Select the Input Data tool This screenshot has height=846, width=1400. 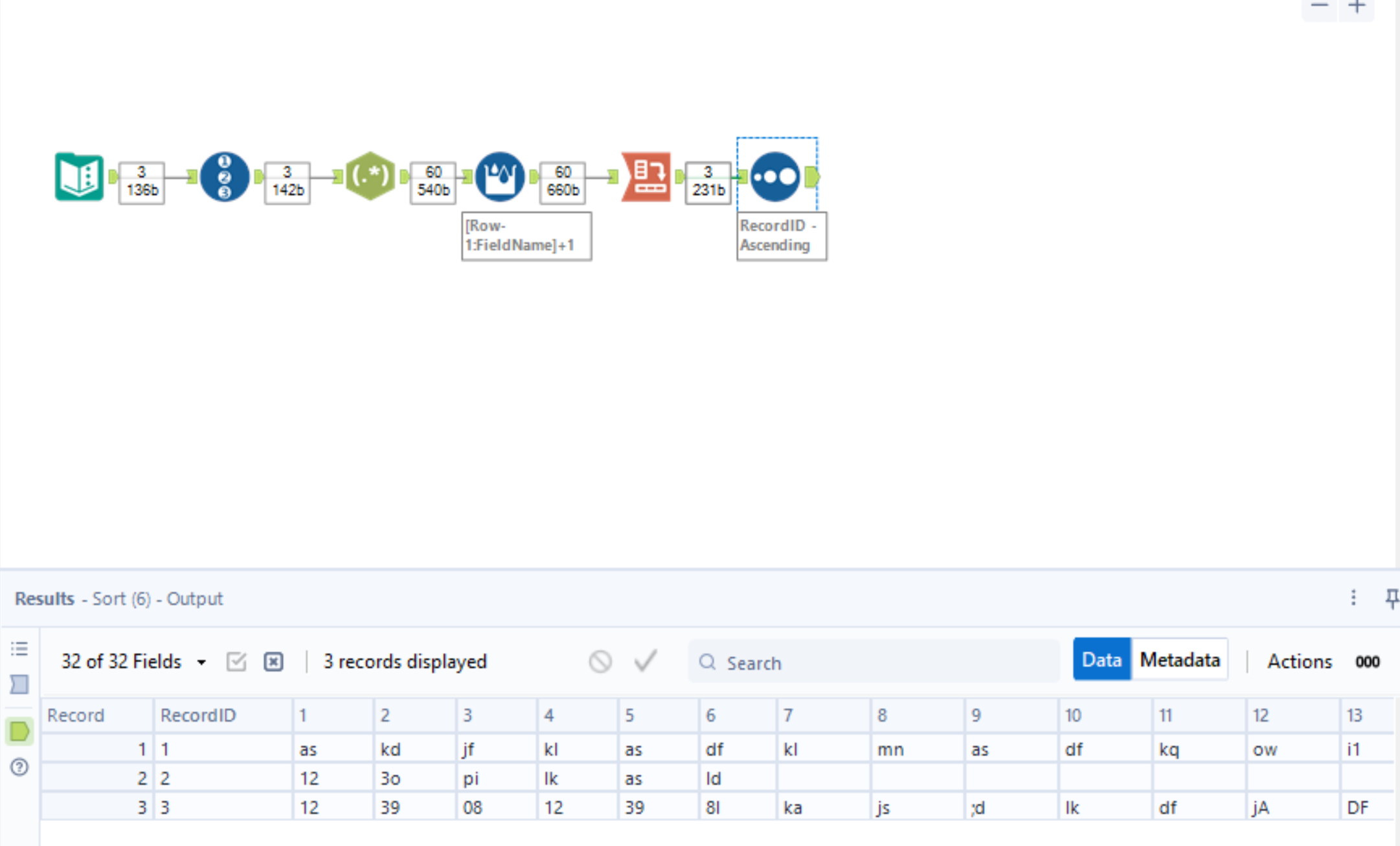[78, 177]
